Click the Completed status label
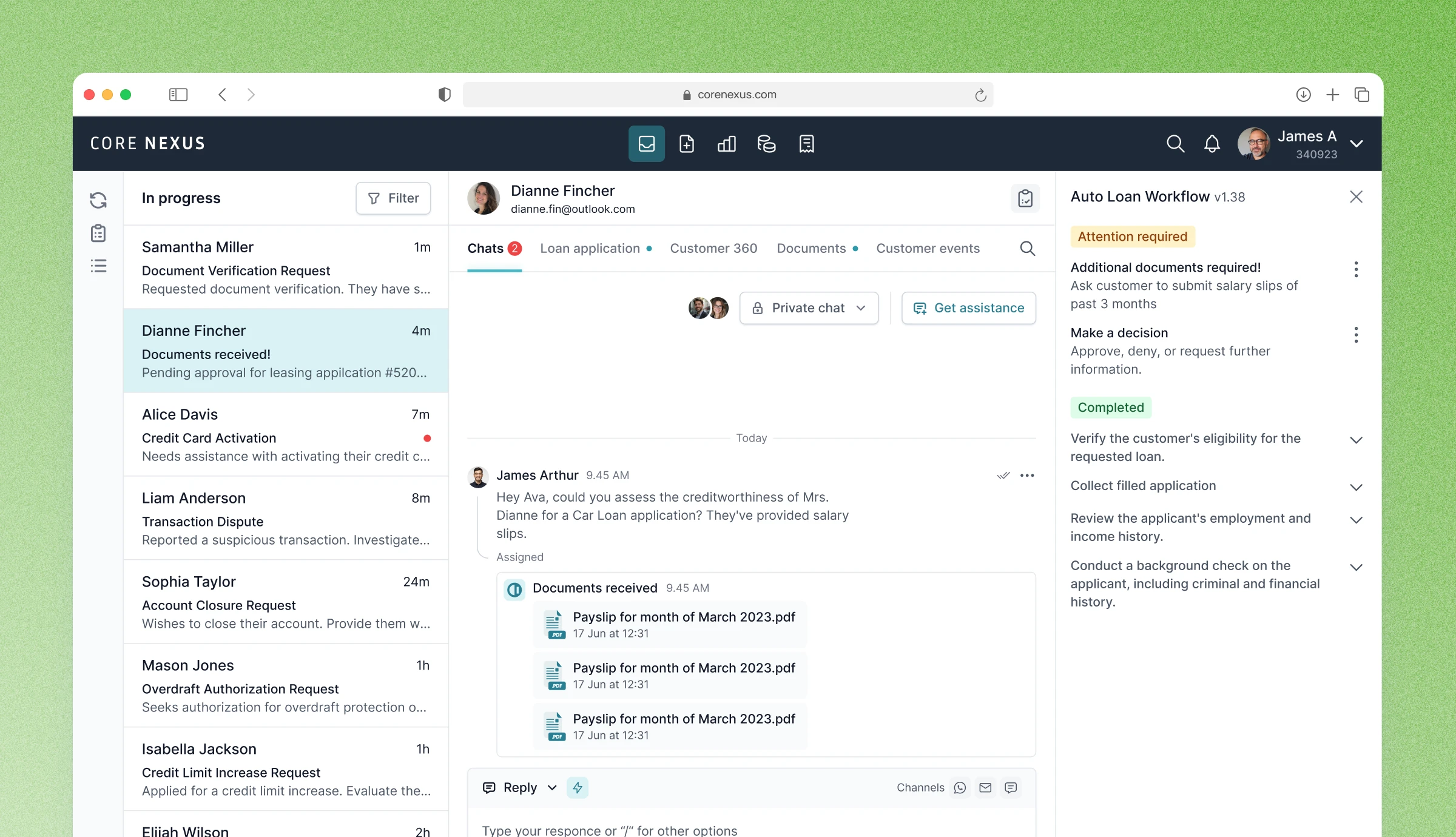The image size is (1456, 837). pyautogui.click(x=1110, y=408)
